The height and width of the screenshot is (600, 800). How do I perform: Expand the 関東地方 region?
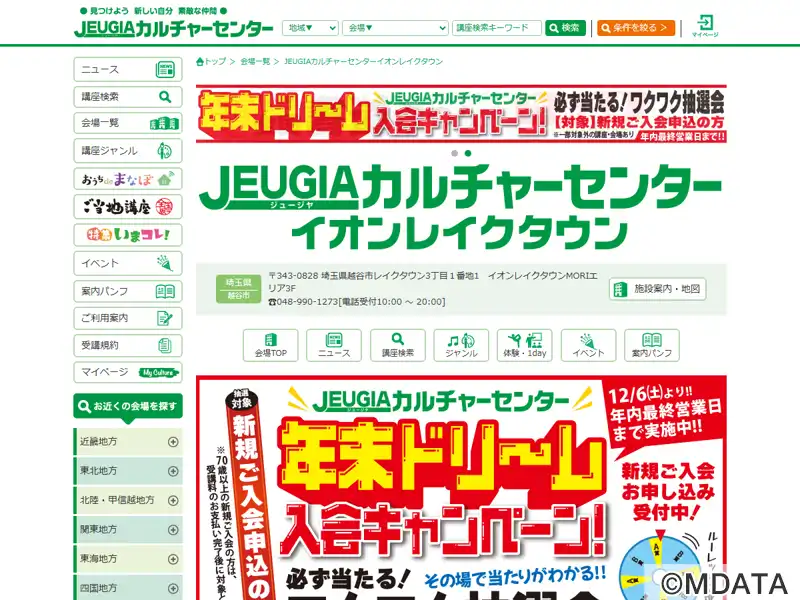(128, 530)
